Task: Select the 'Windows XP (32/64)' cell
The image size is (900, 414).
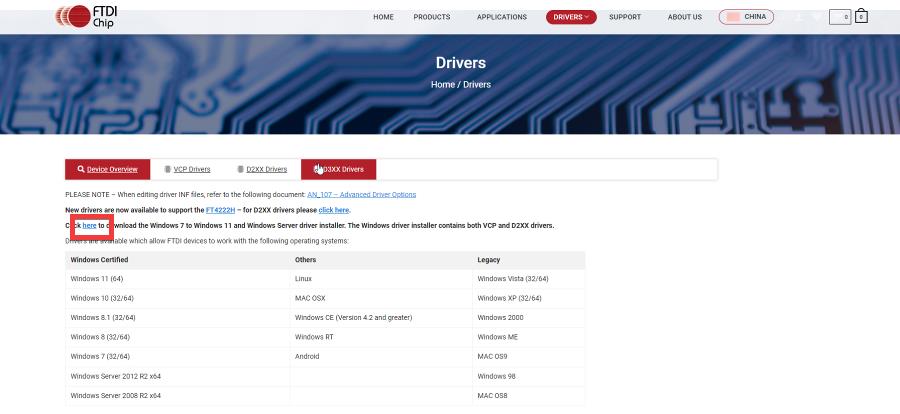Action: pyautogui.click(x=529, y=299)
